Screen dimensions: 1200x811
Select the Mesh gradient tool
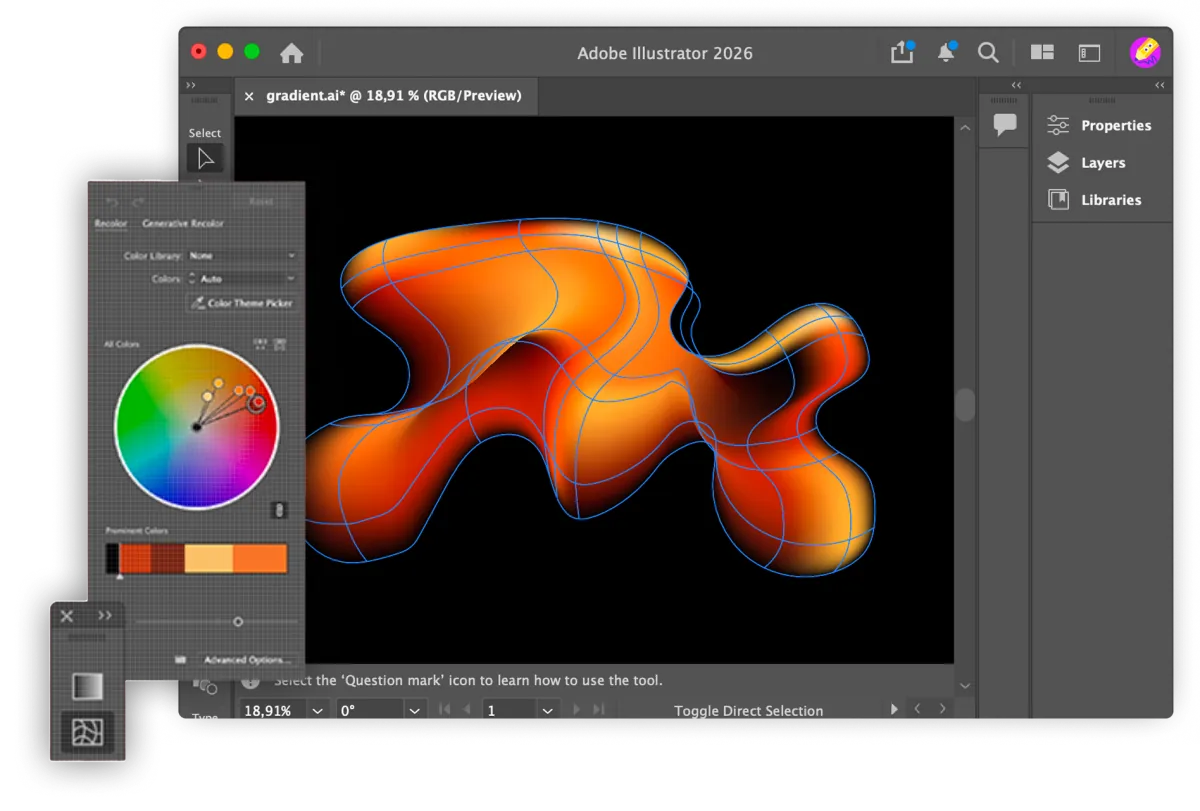coord(87,734)
